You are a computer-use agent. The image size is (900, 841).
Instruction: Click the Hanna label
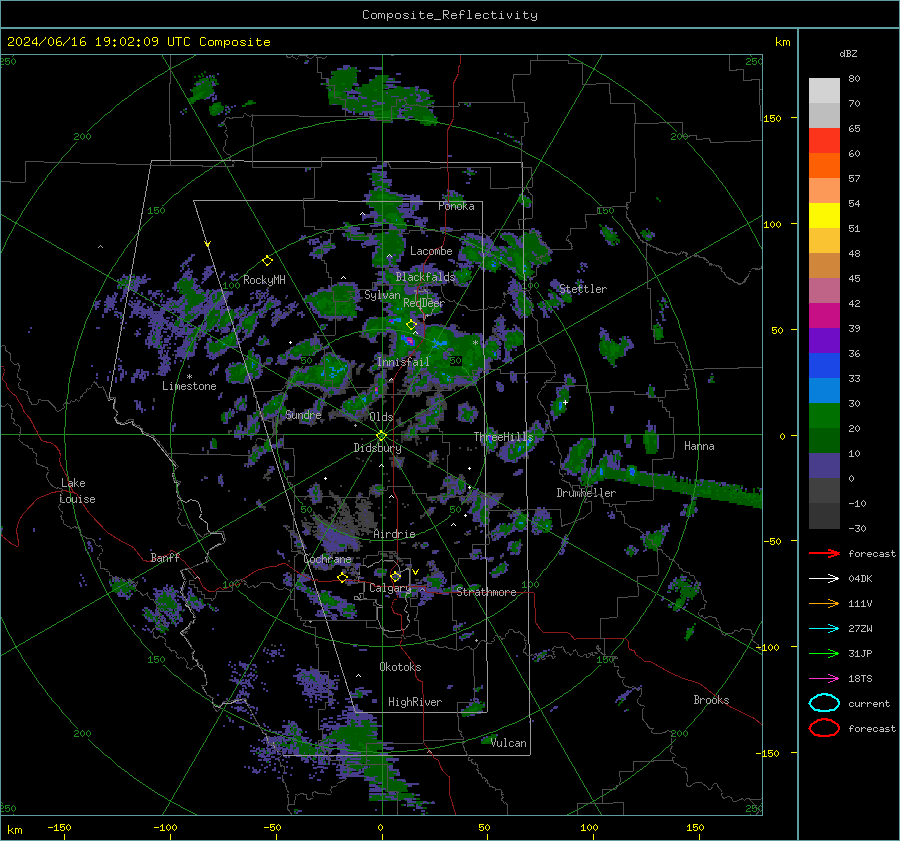(x=699, y=446)
